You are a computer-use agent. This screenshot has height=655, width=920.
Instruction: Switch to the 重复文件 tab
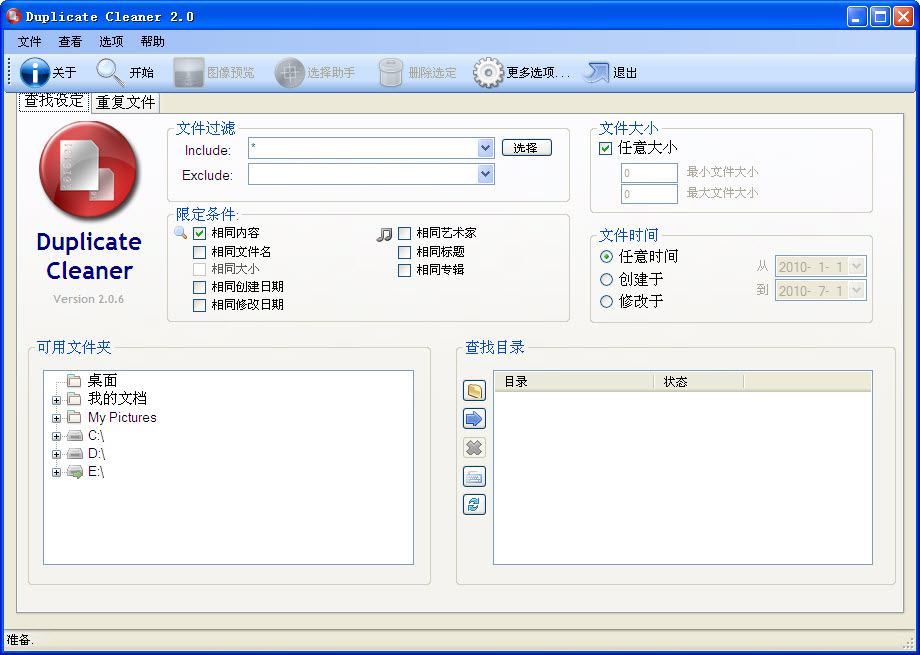point(126,103)
